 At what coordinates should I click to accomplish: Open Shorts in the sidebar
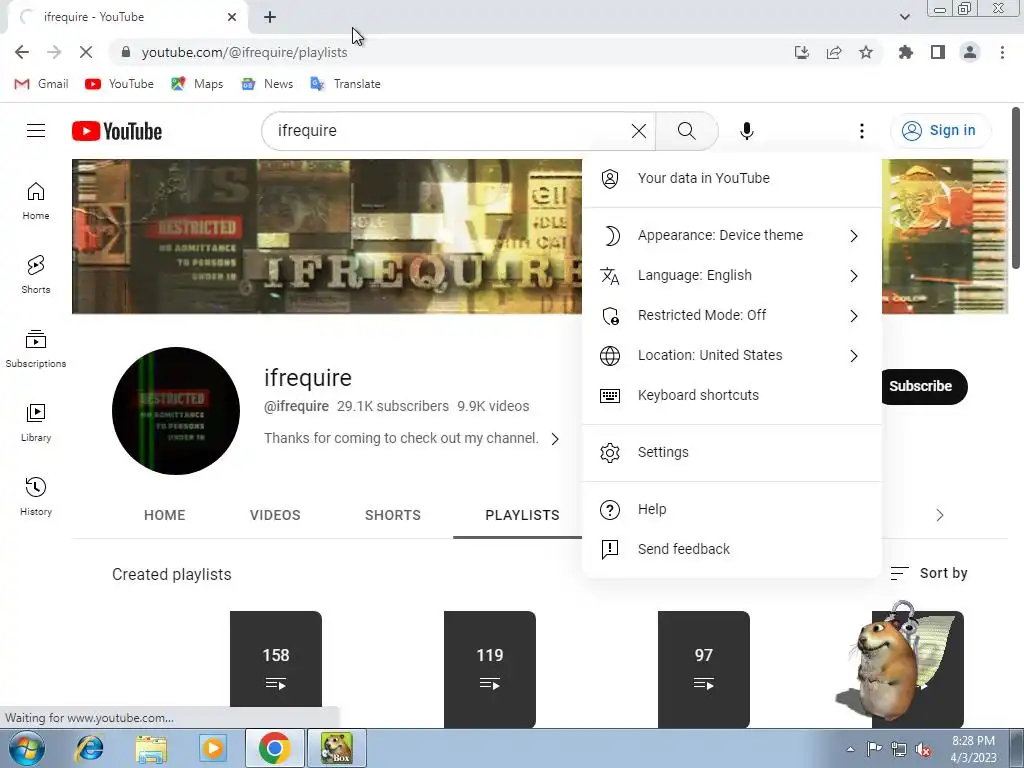36,274
